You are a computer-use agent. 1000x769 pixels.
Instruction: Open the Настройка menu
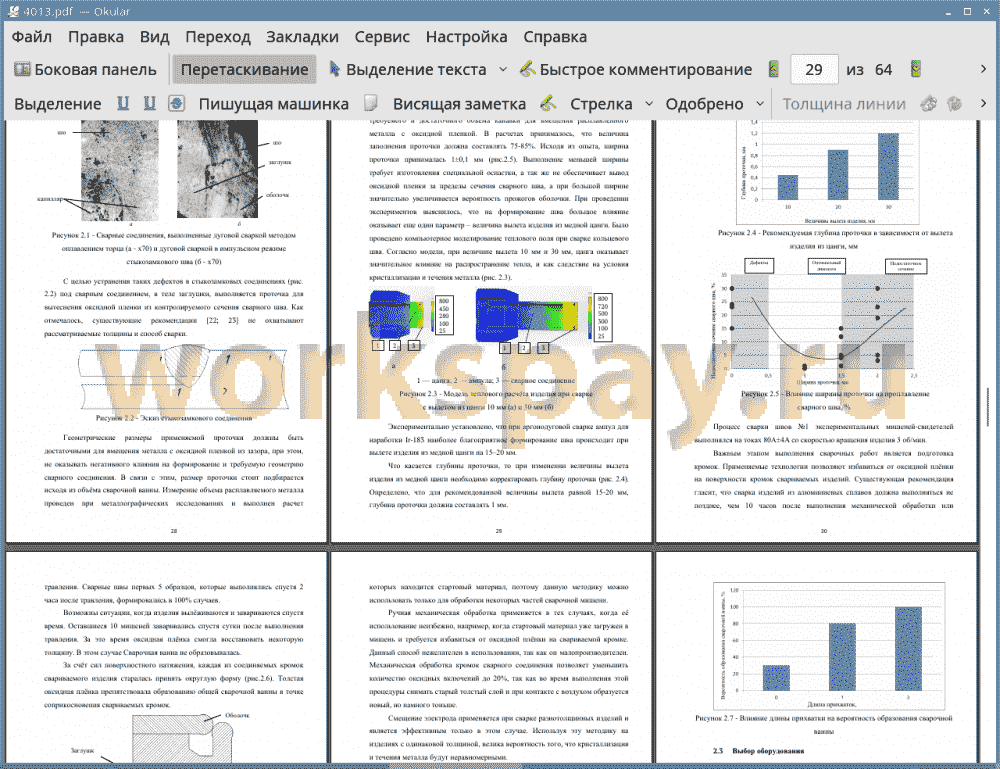click(x=466, y=37)
